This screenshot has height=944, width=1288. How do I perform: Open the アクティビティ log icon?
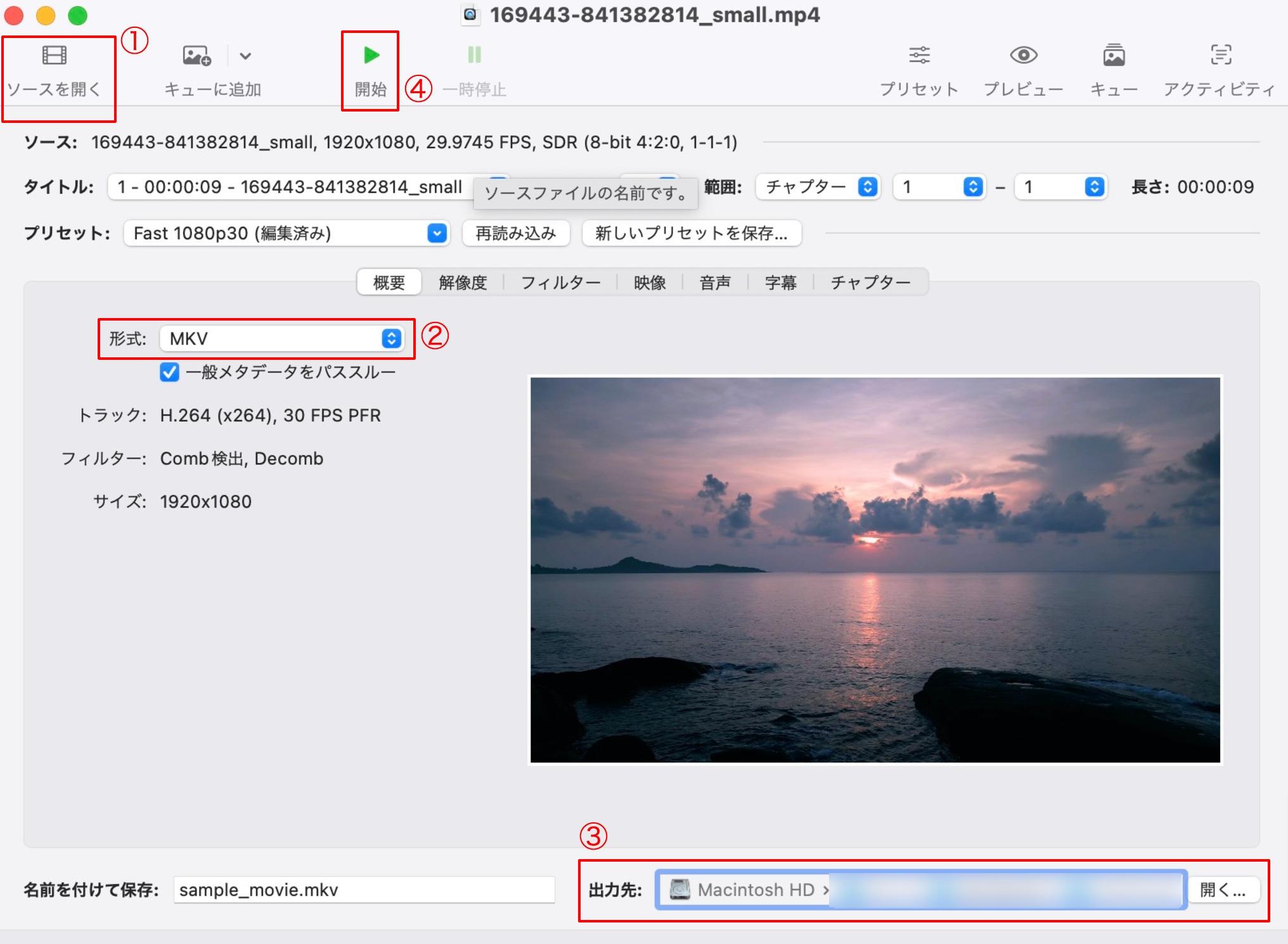(1221, 55)
